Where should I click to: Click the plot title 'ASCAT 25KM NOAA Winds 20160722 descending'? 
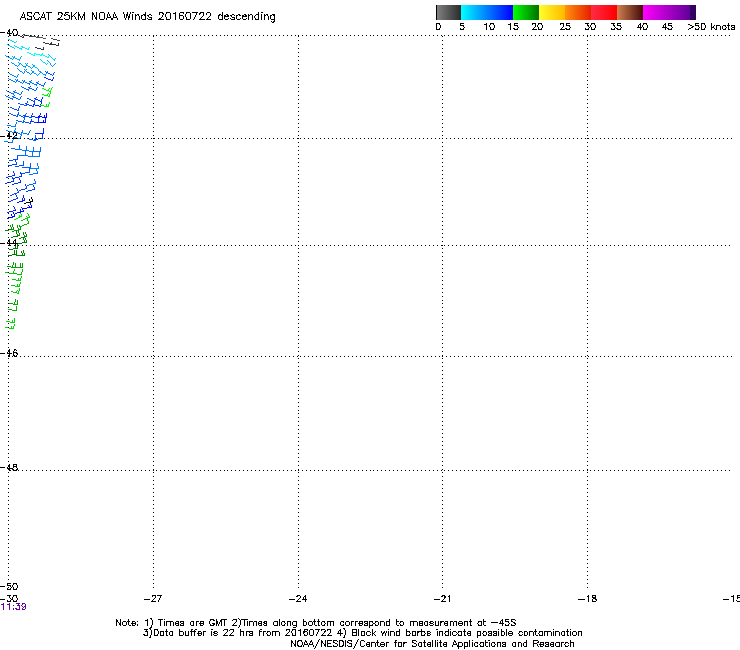tap(147, 17)
